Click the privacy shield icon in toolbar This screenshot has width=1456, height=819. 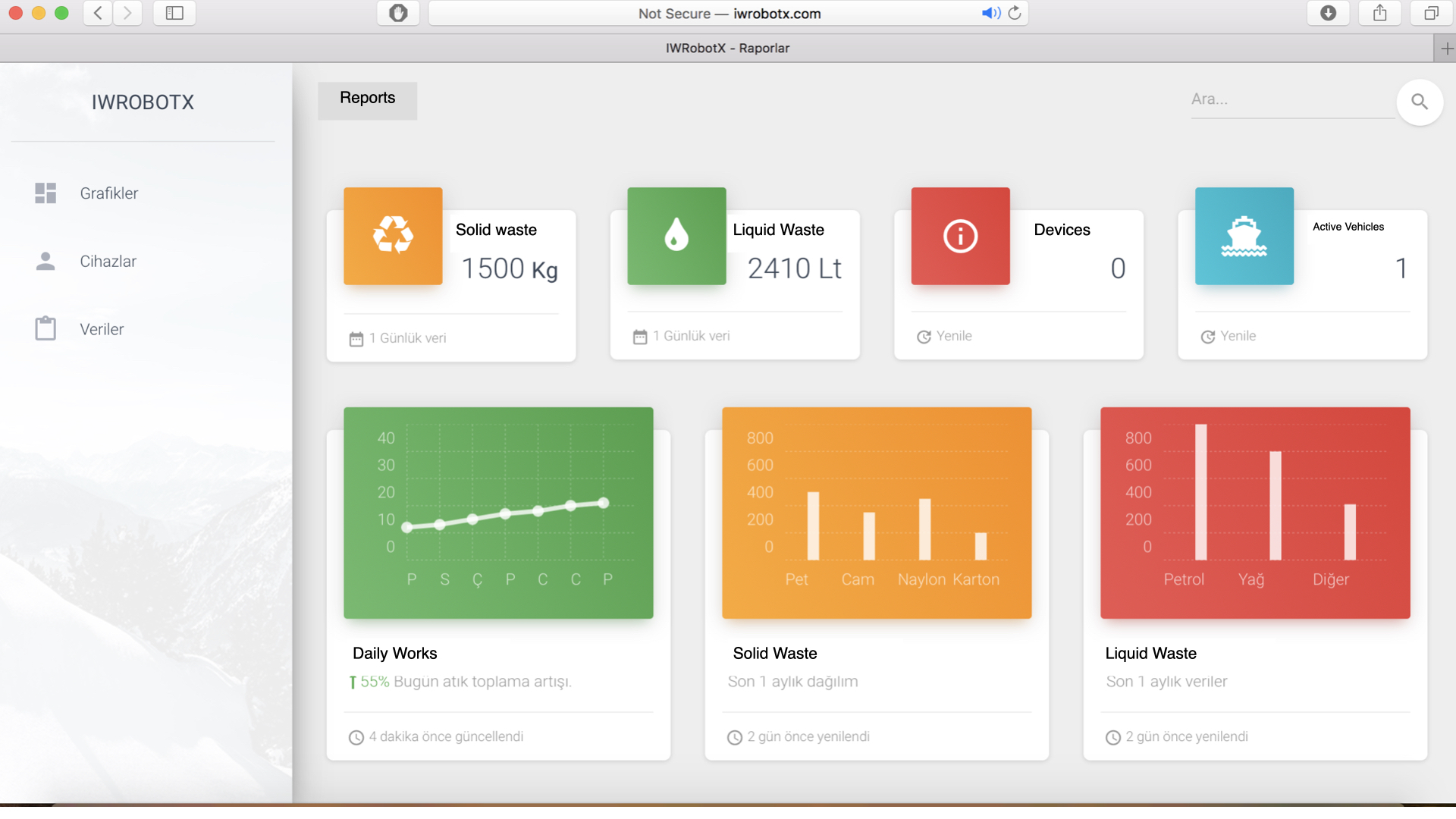click(398, 13)
